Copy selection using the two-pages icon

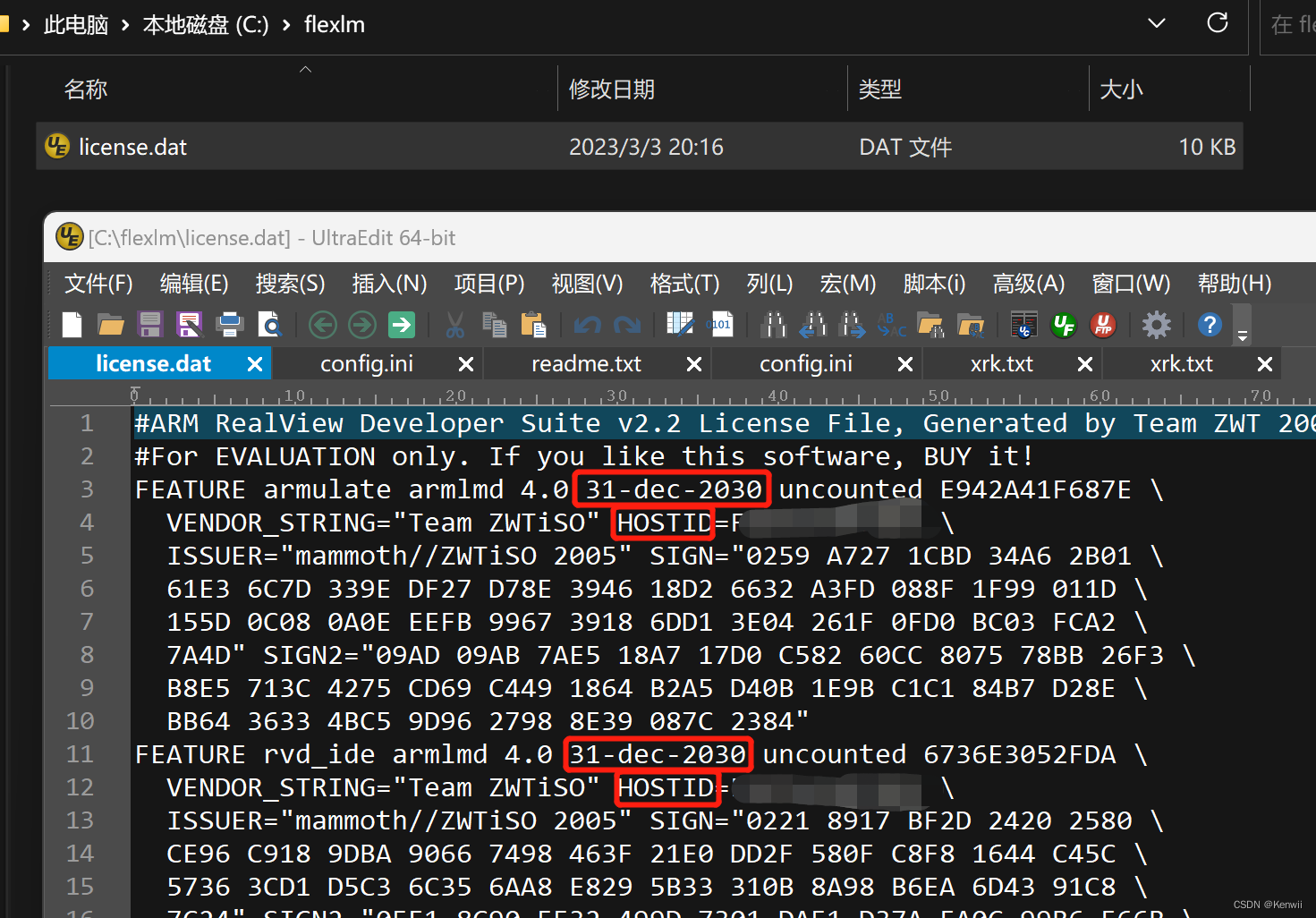point(494,324)
